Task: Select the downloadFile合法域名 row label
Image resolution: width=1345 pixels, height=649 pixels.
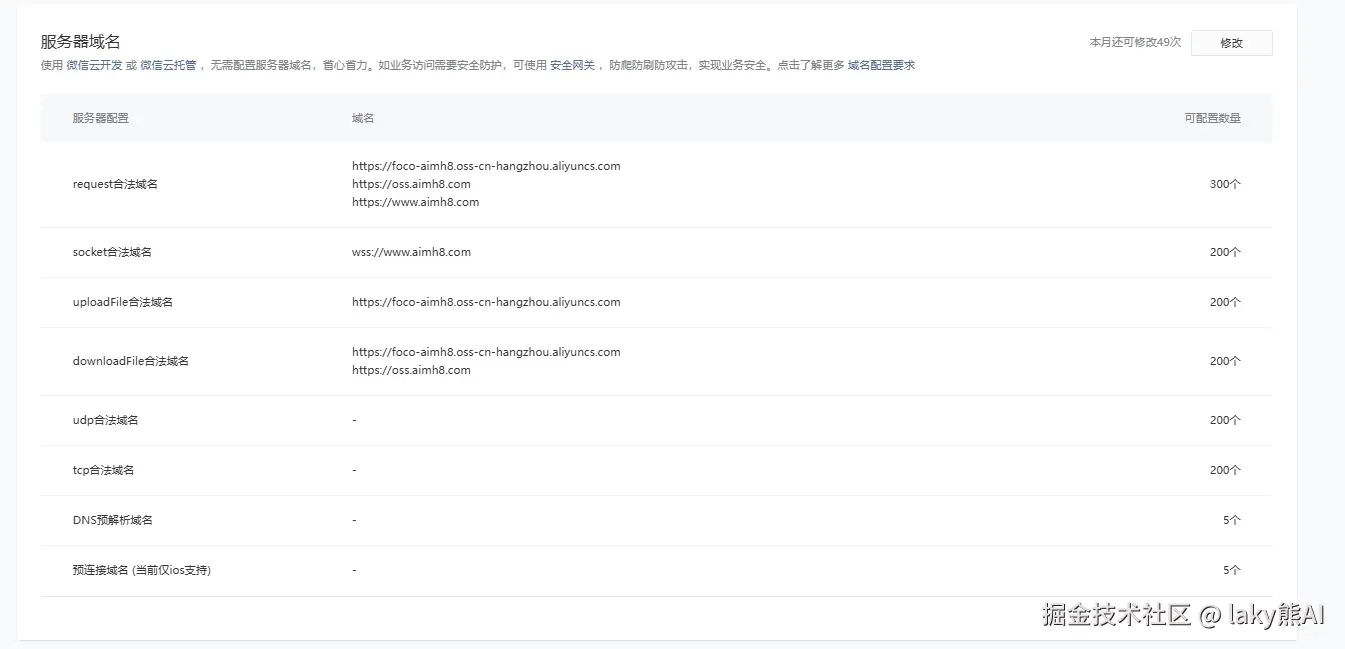Action: 130,361
